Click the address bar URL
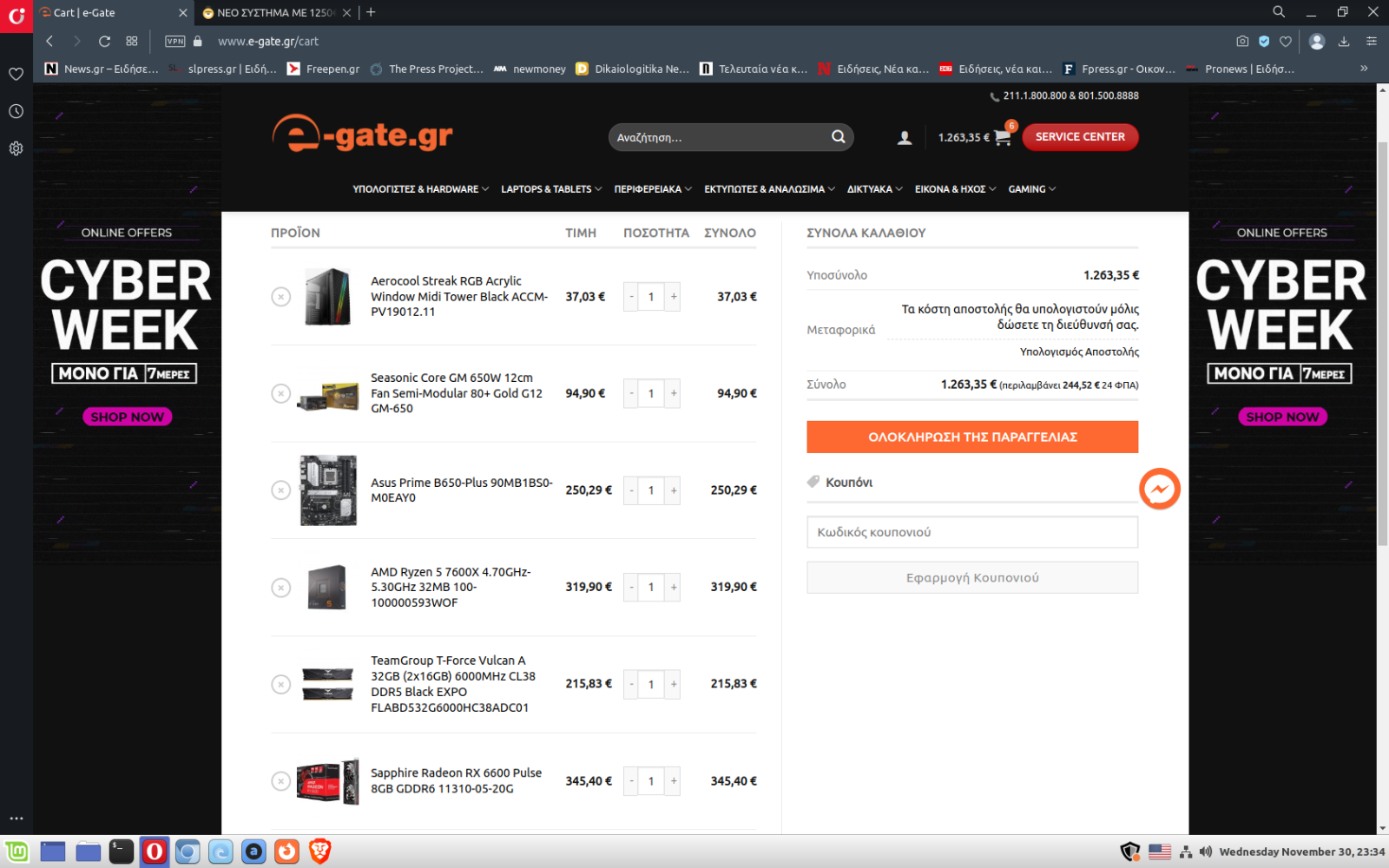 click(268, 41)
